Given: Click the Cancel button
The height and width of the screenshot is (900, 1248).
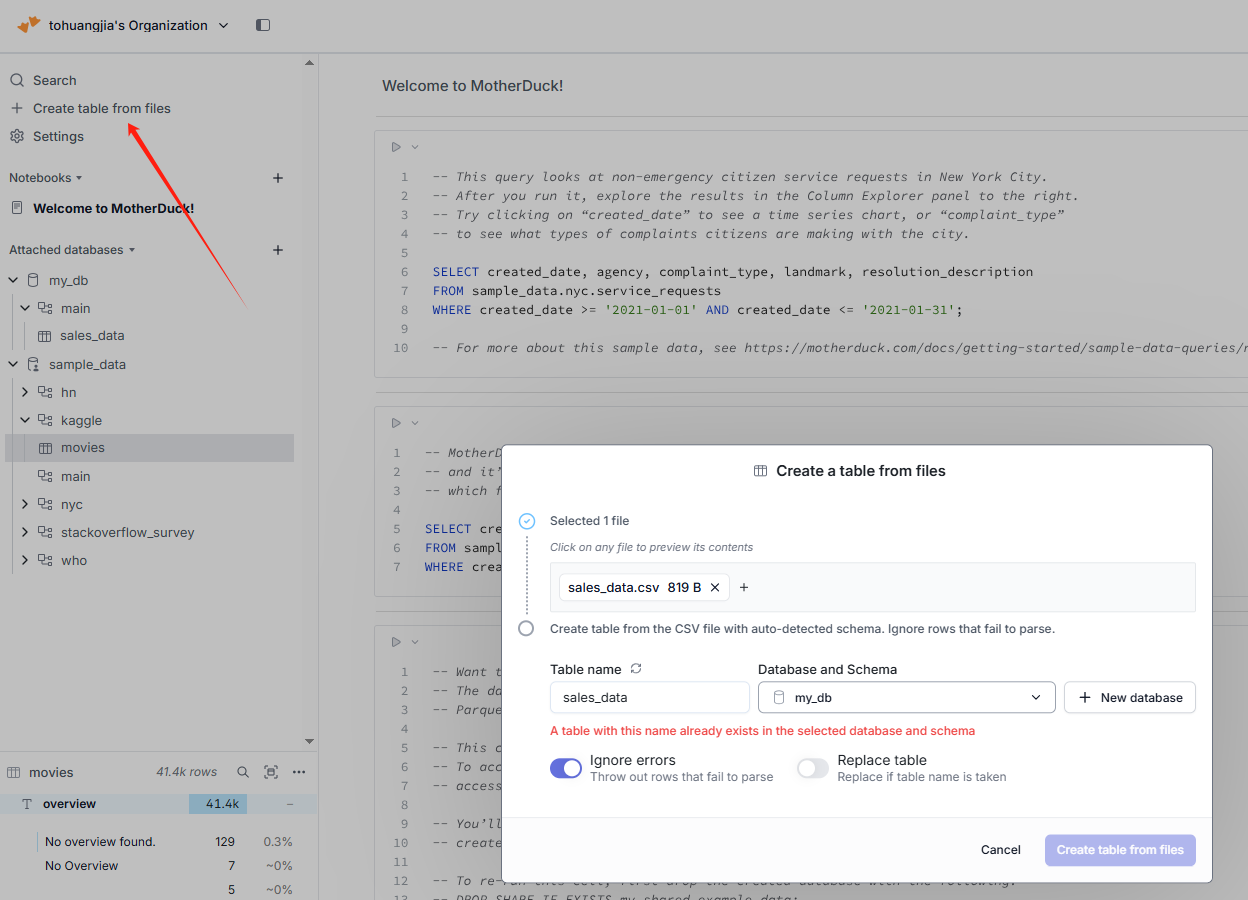Looking at the screenshot, I should pyautogui.click(x=1000, y=850).
